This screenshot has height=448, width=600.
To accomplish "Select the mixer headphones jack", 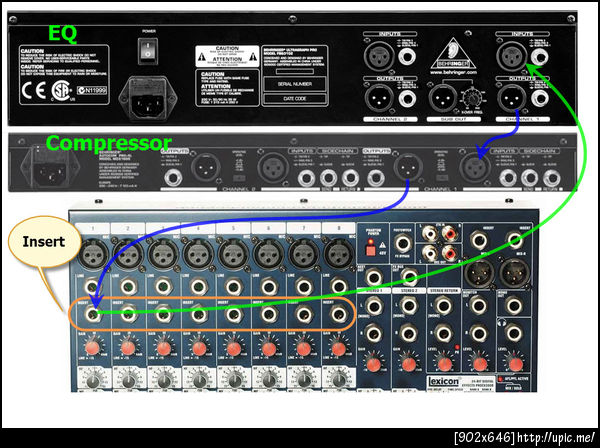I will click(514, 333).
